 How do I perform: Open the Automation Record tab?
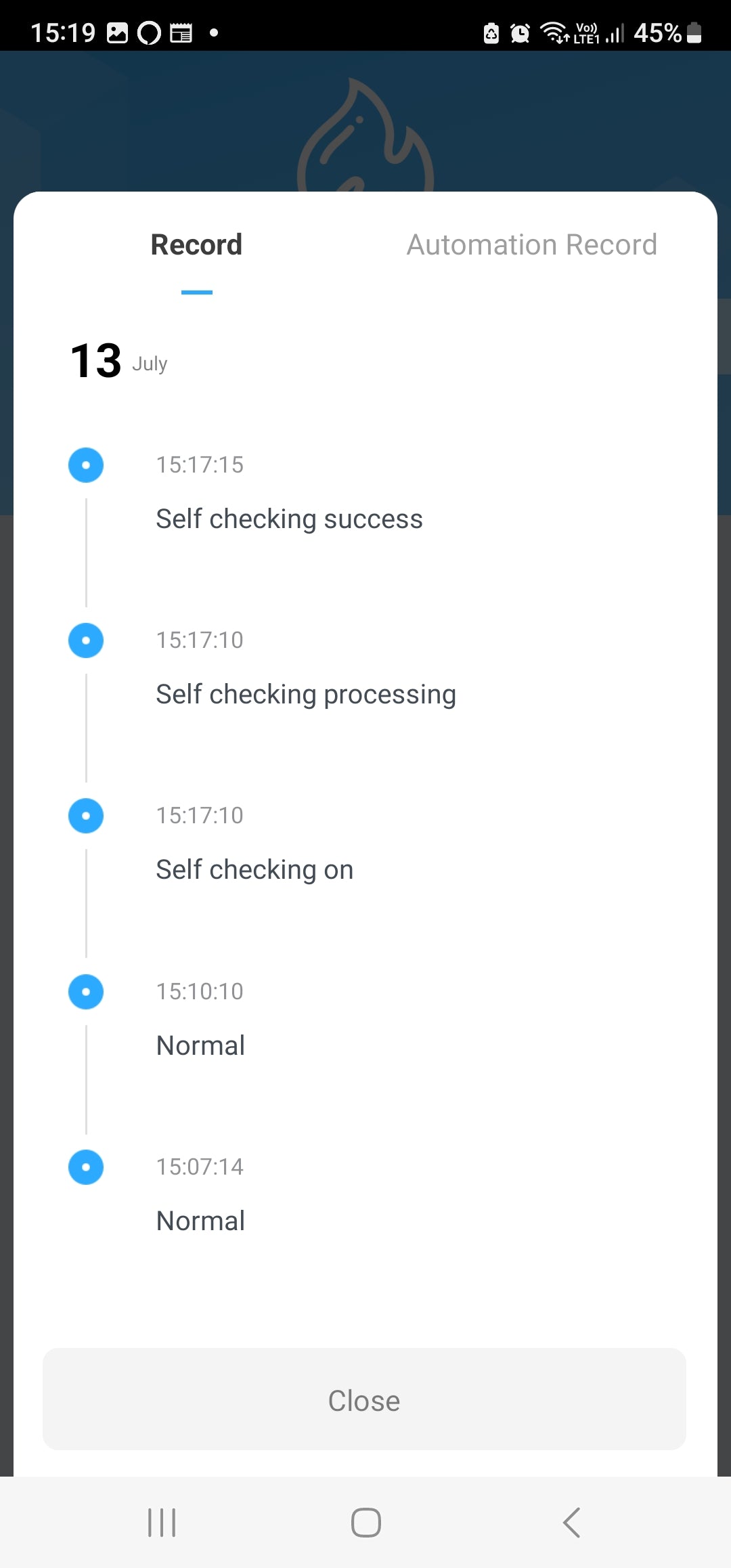click(531, 245)
